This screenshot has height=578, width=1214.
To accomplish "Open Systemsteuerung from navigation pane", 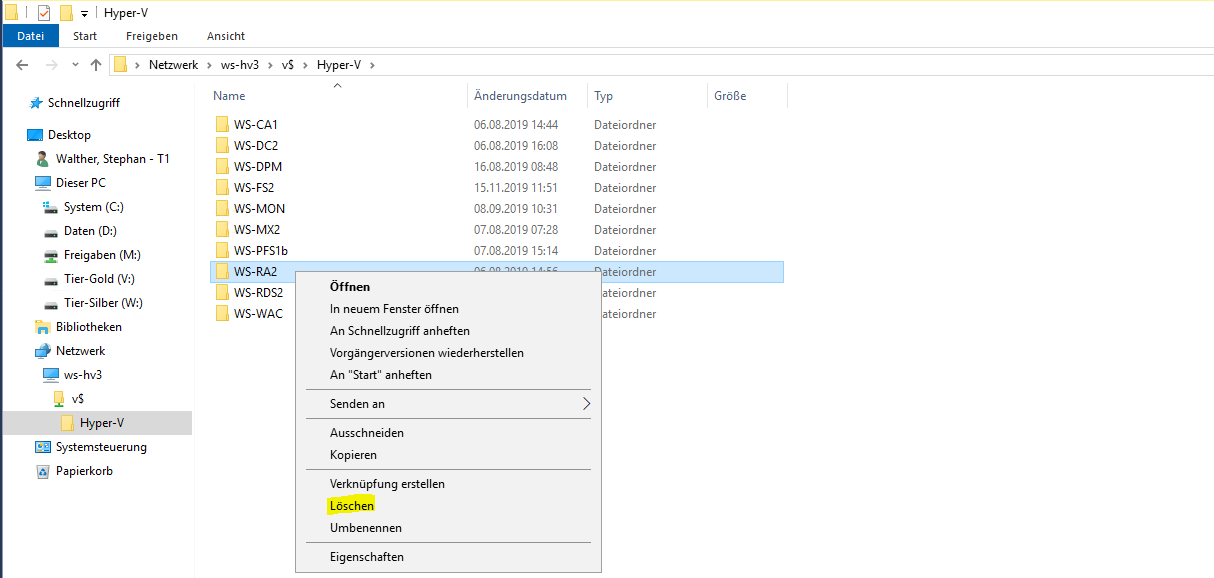I will pyautogui.click(x=101, y=447).
